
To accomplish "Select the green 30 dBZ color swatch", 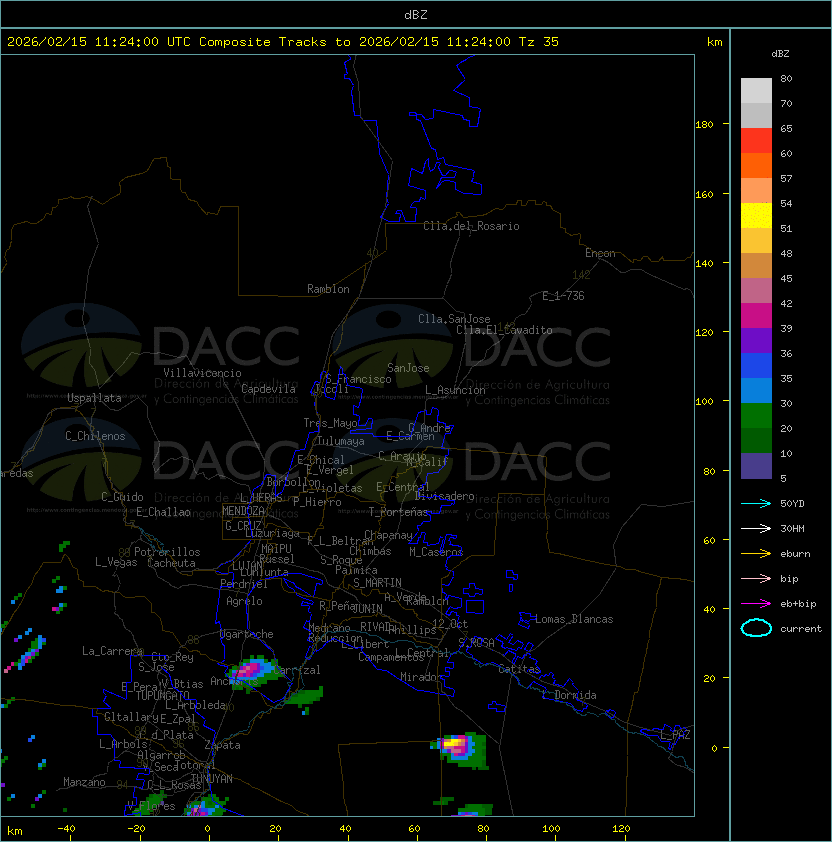I will (x=756, y=416).
